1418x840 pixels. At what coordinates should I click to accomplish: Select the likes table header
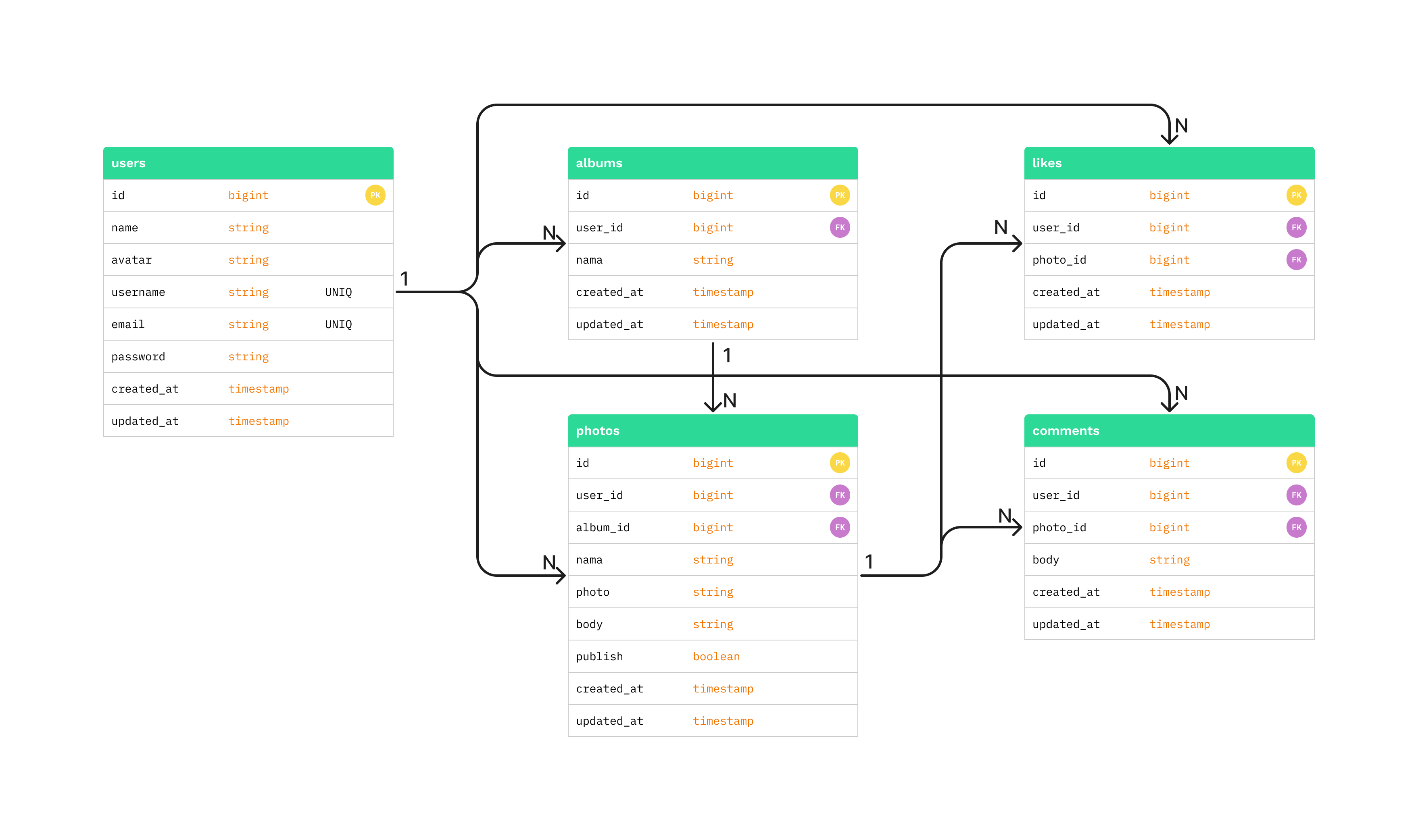(x=1169, y=163)
